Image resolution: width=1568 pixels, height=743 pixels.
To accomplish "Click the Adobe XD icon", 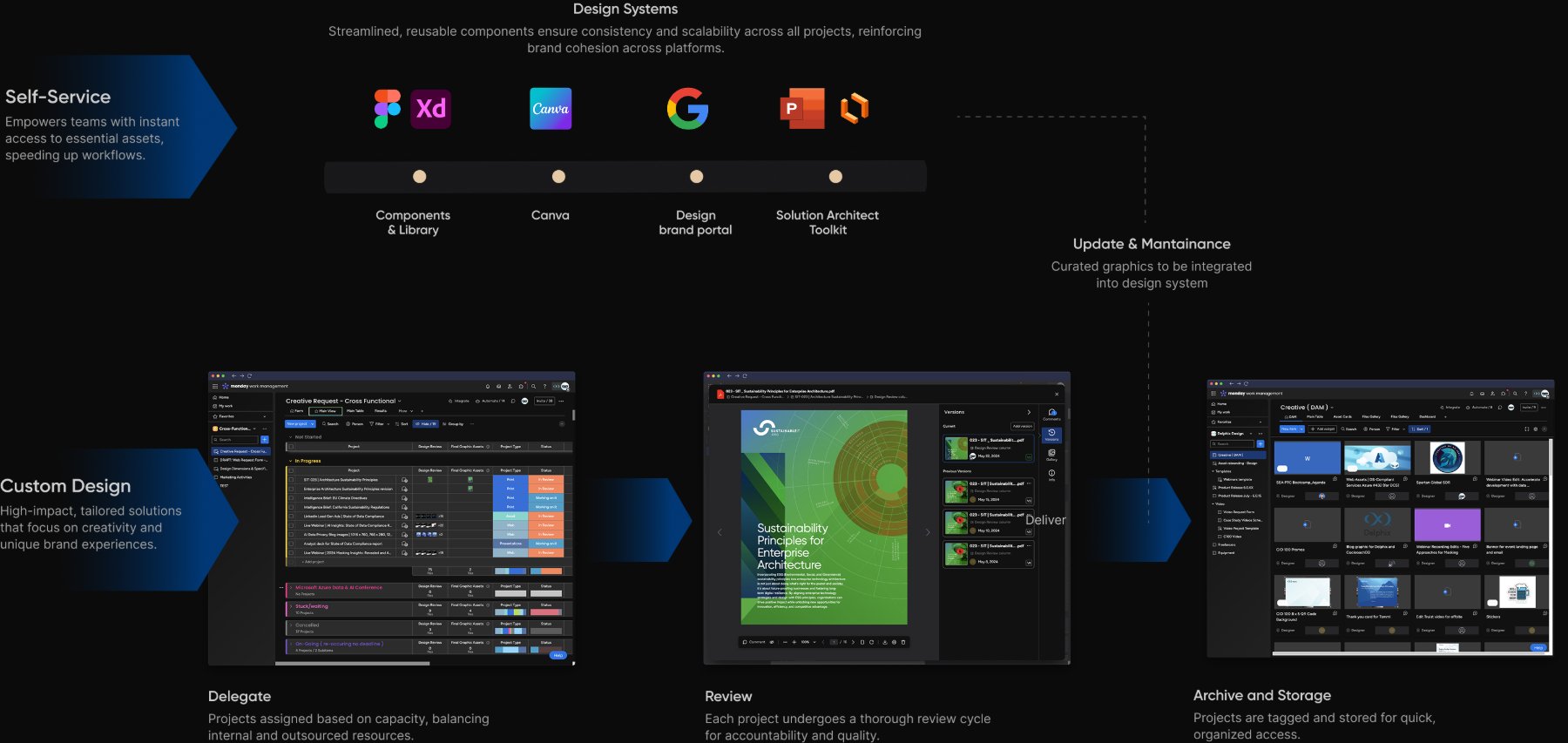I will (430, 109).
